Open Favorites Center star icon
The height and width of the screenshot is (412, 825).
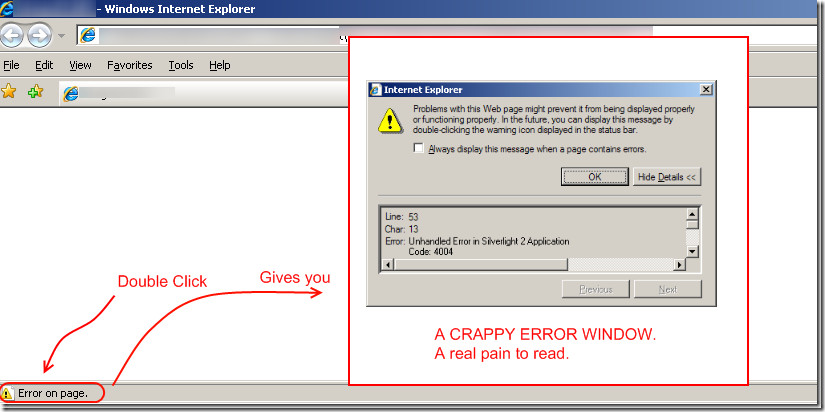8,92
